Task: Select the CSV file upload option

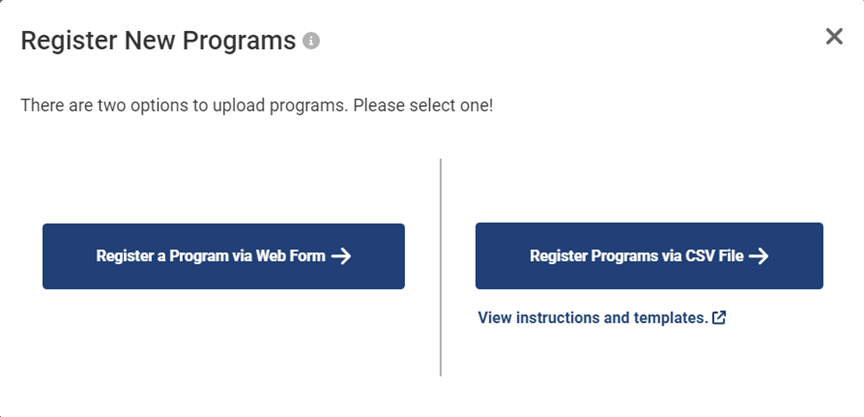Action: click(x=648, y=256)
